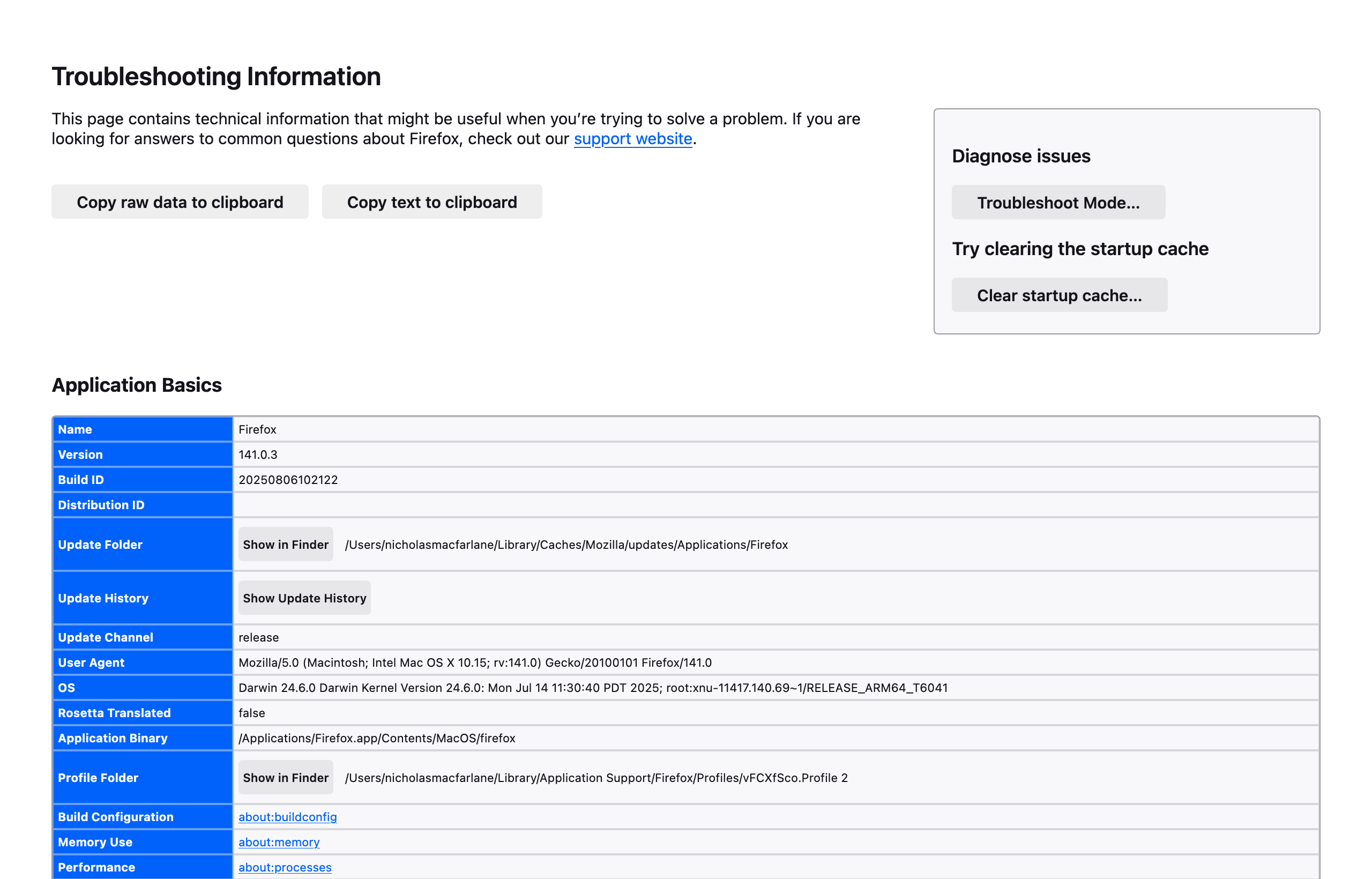Click Show Update History button

pyautogui.click(x=304, y=598)
